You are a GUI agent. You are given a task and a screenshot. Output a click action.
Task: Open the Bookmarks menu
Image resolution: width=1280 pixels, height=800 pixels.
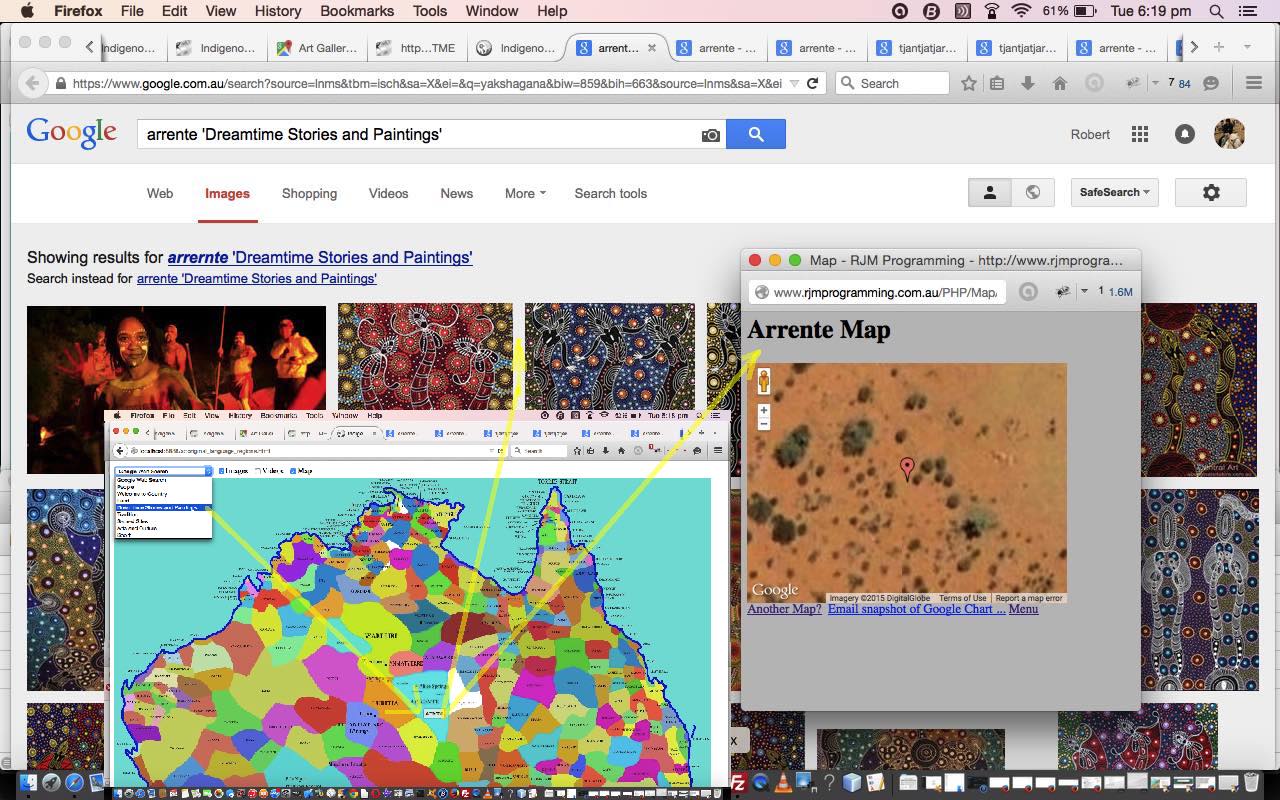click(x=356, y=11)
